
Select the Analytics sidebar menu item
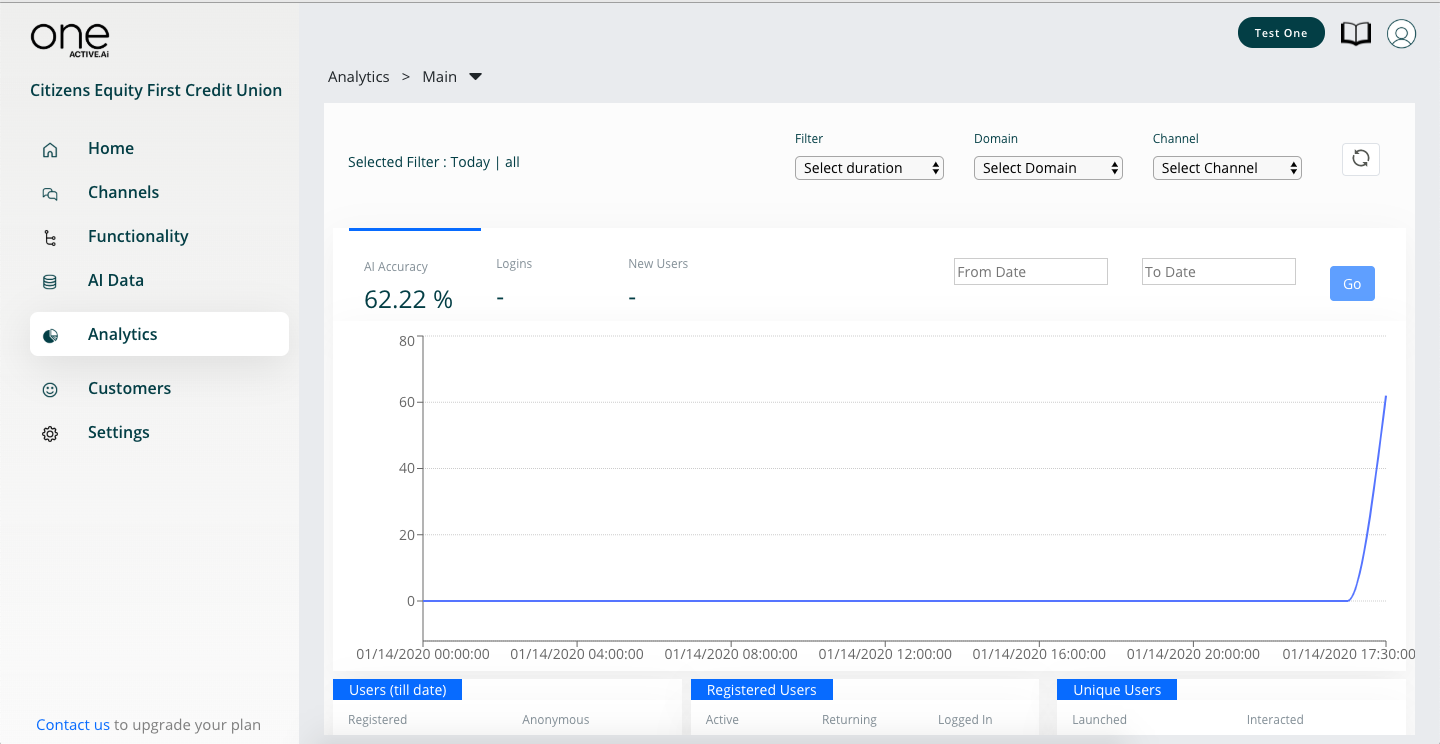(159, 334)
